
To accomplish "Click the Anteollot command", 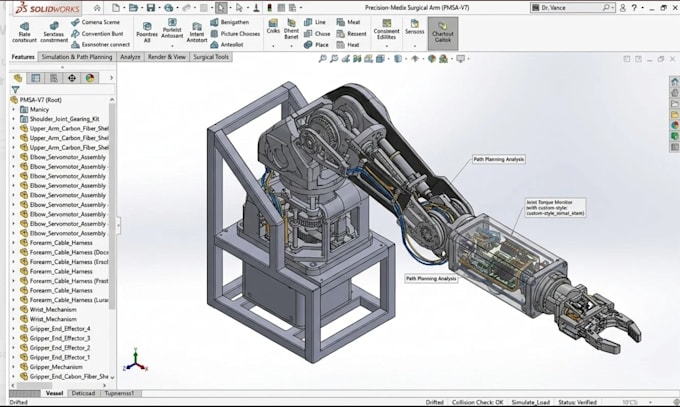I will (226, 44).
